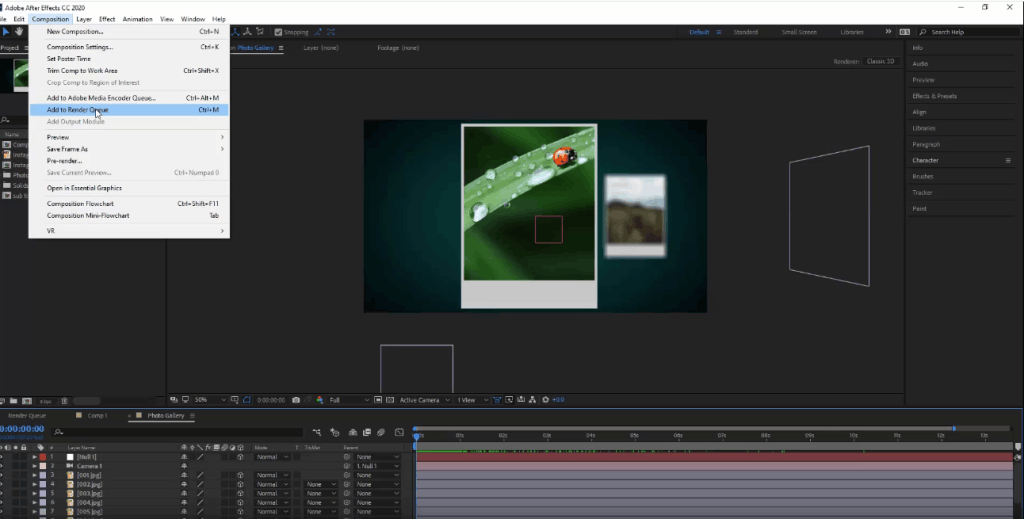This screenshot has height=519, width=1024.
Task: Click the region of interest icon
Action: [378, 400]
